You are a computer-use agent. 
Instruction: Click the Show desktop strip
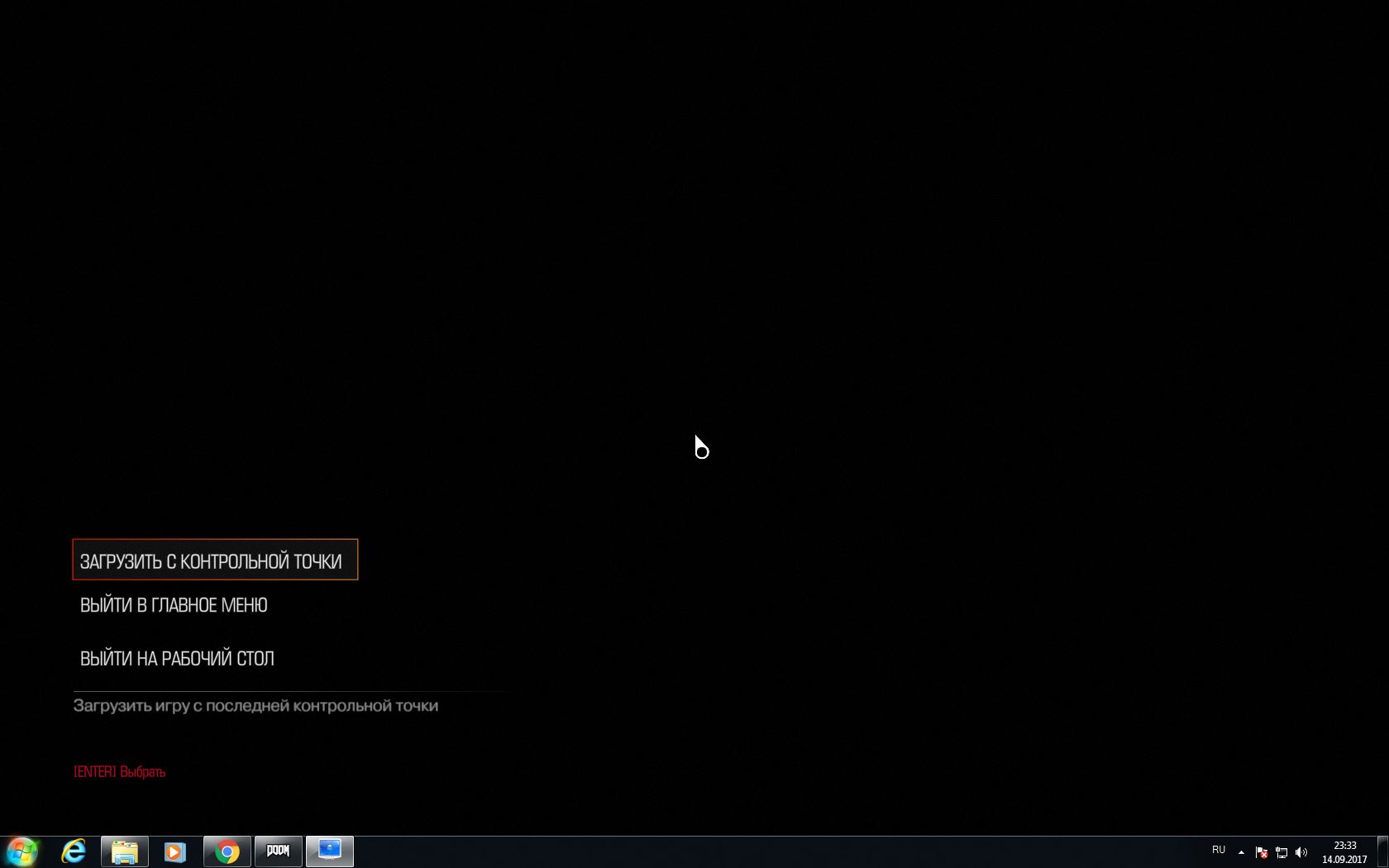pos(1382,851)
